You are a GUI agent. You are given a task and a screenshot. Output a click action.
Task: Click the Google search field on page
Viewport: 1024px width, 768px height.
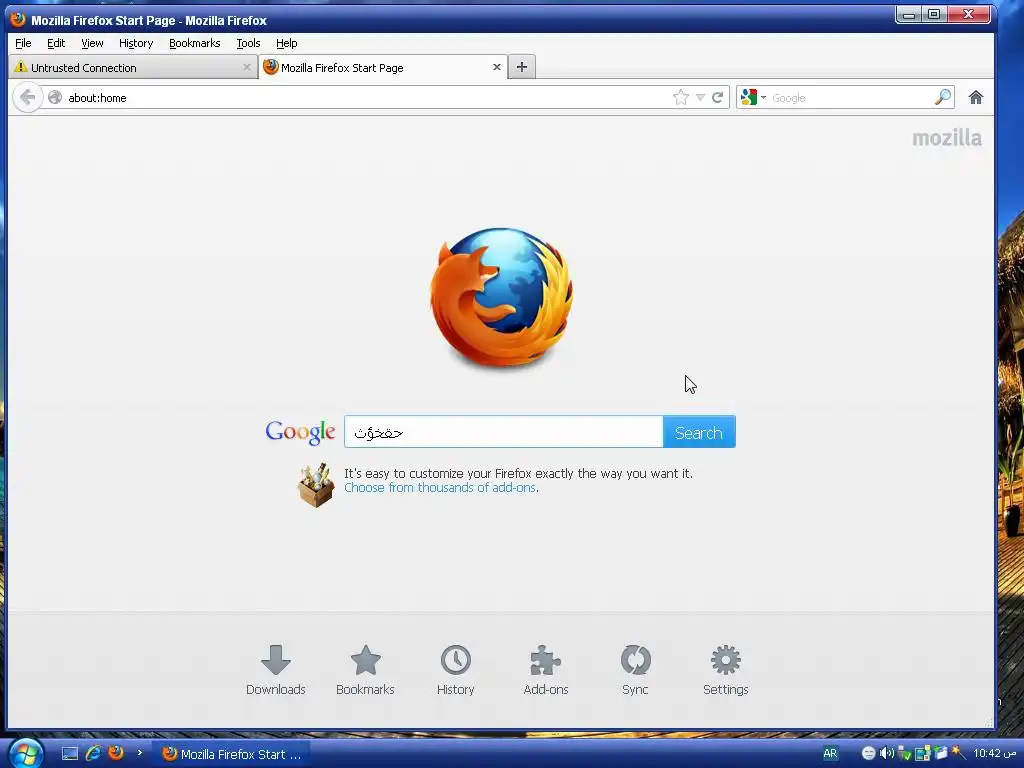click(x=504, y=432)
